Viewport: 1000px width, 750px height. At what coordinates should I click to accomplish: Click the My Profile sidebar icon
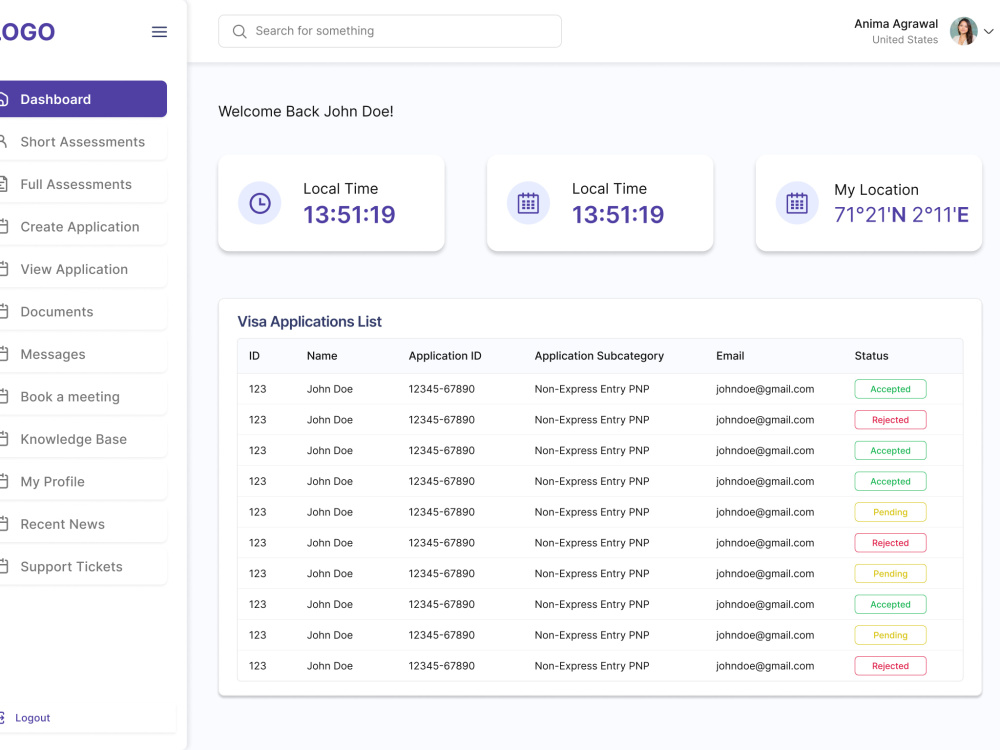3,482
